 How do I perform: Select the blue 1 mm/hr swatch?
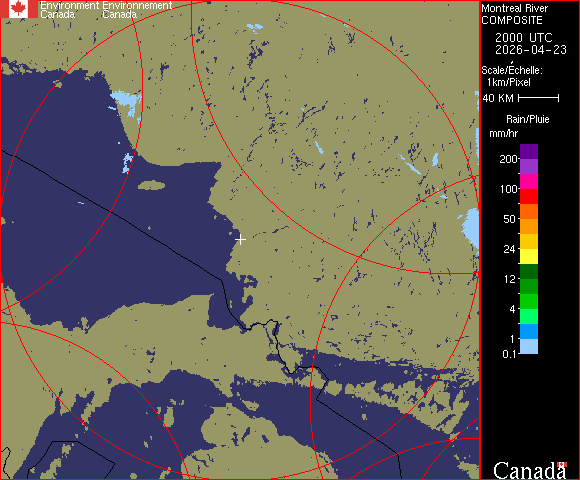pyautogui.click(x=529, y=331)
